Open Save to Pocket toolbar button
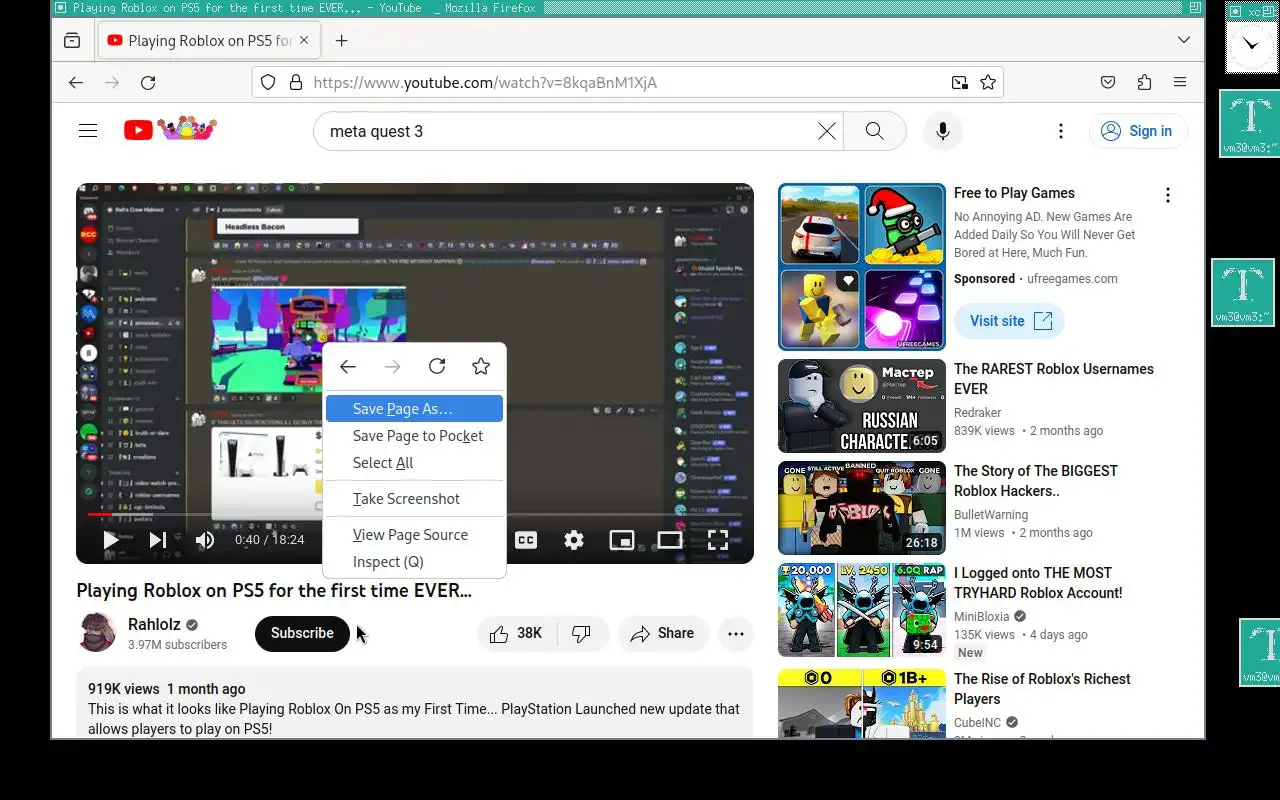 click(x=1108, y=83)
